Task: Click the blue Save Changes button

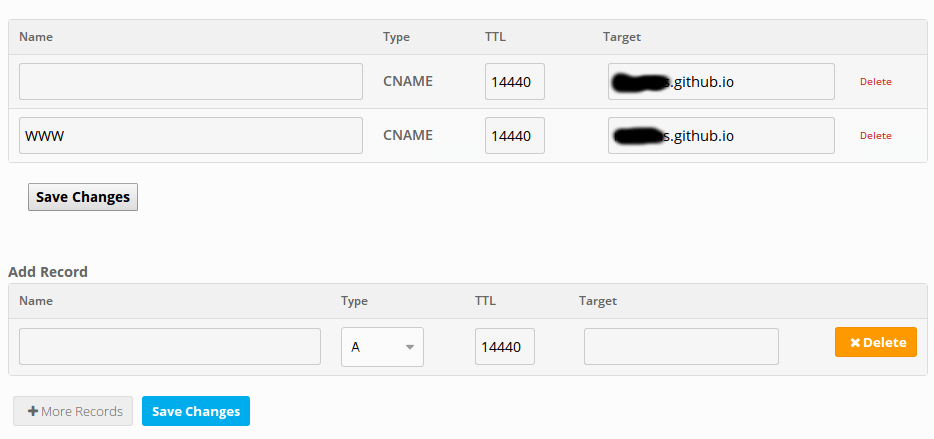Action: [196, 411]
